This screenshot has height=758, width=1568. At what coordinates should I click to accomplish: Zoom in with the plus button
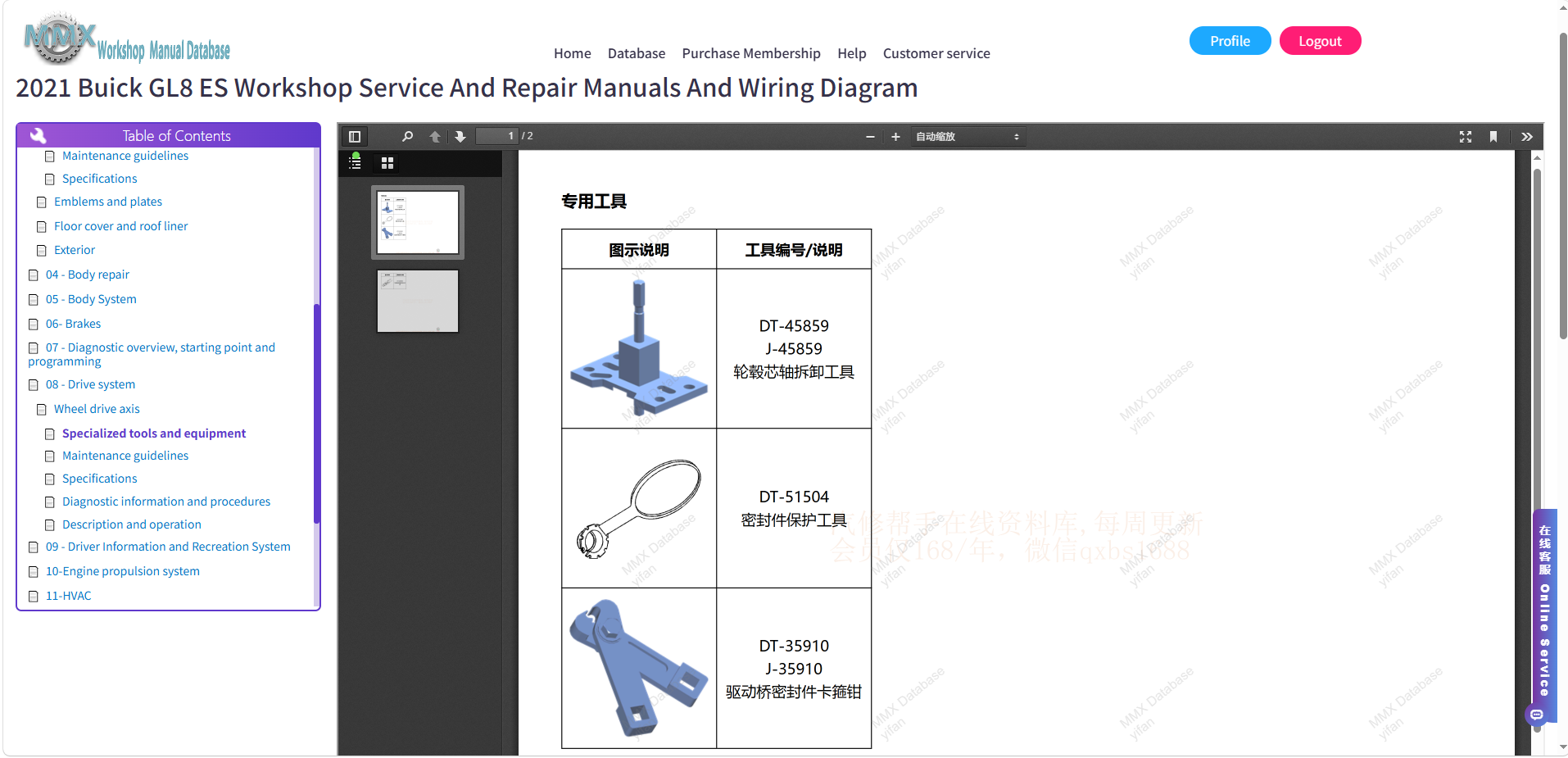click(x=895, y=137)
